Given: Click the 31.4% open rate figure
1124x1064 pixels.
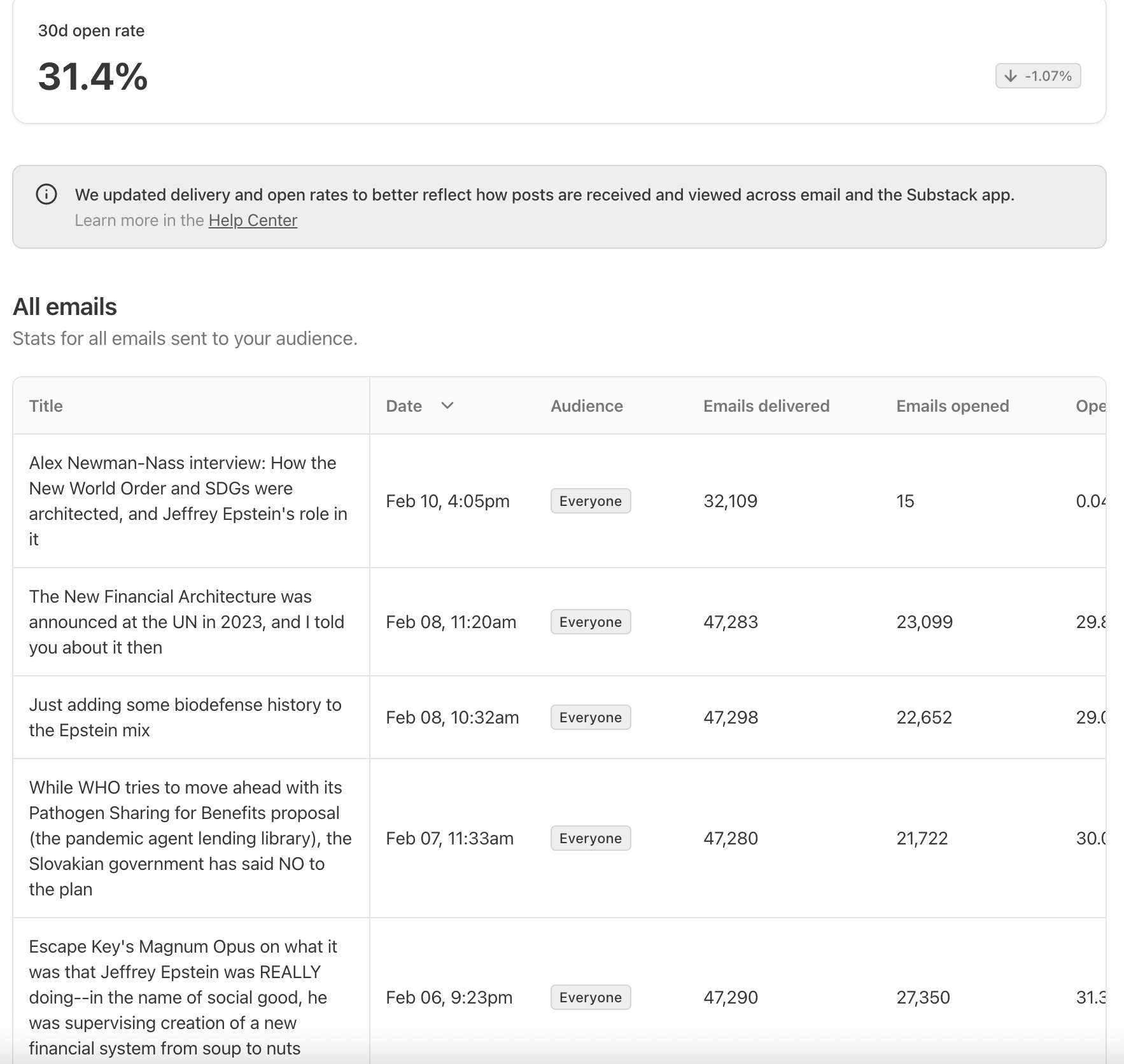Looking at the screenshot, I should click(93, 76).
